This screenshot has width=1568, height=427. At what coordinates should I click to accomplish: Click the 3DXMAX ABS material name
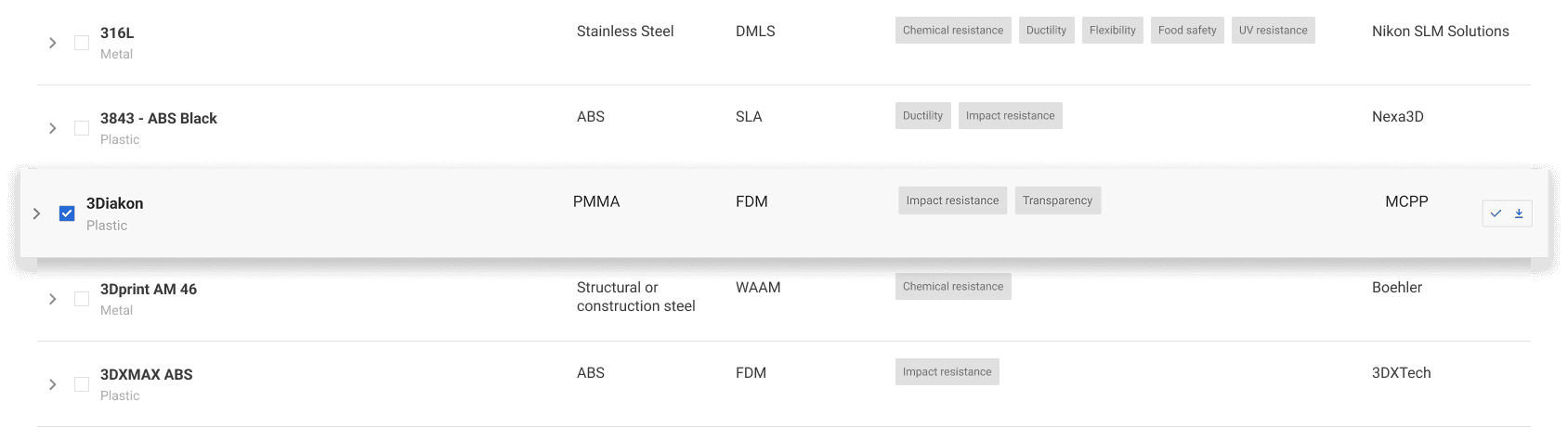coord(146,375)
